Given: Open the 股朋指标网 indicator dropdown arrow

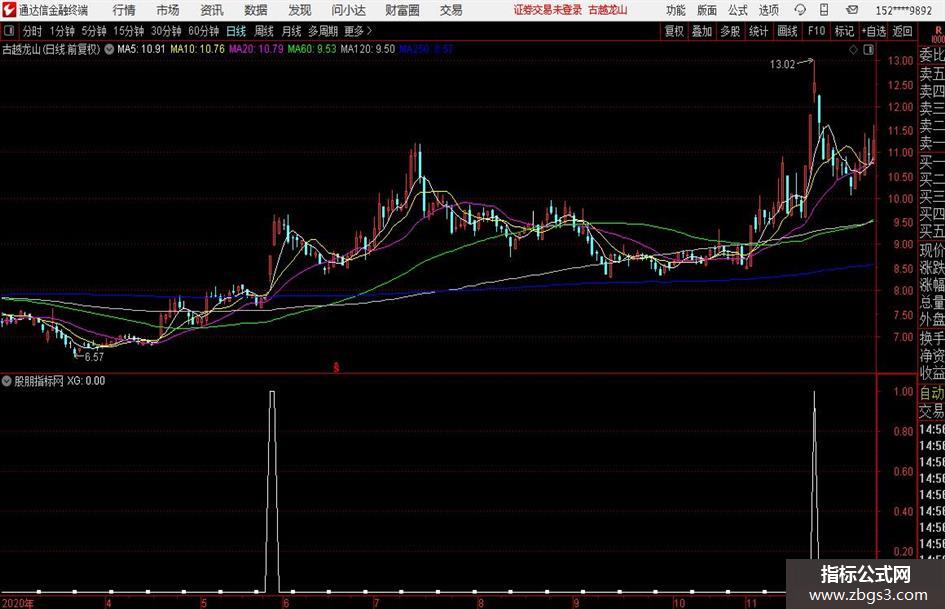Looking at the screenshot, I should [x=7, y=381].
